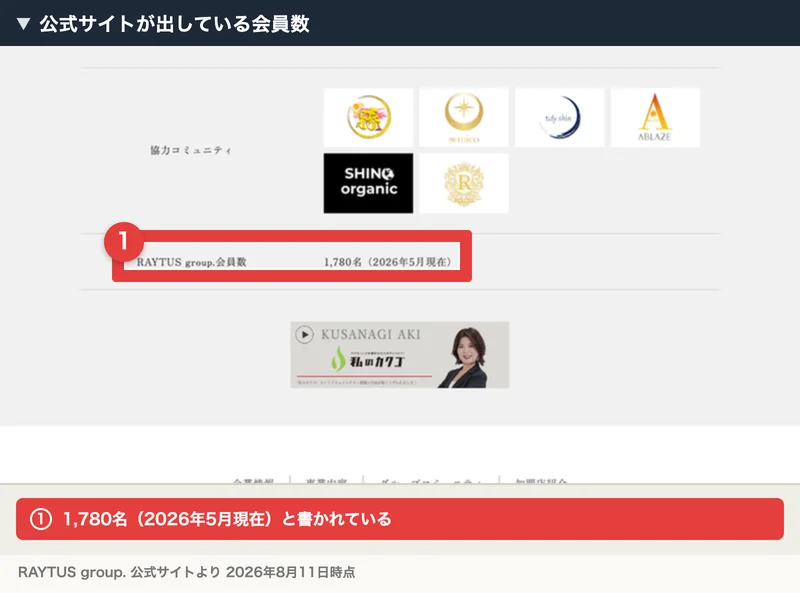Open the 私のカクゴ banner image
Image resolution: width=800 pixels, height=593 pixels.
(x=400, y=355)
